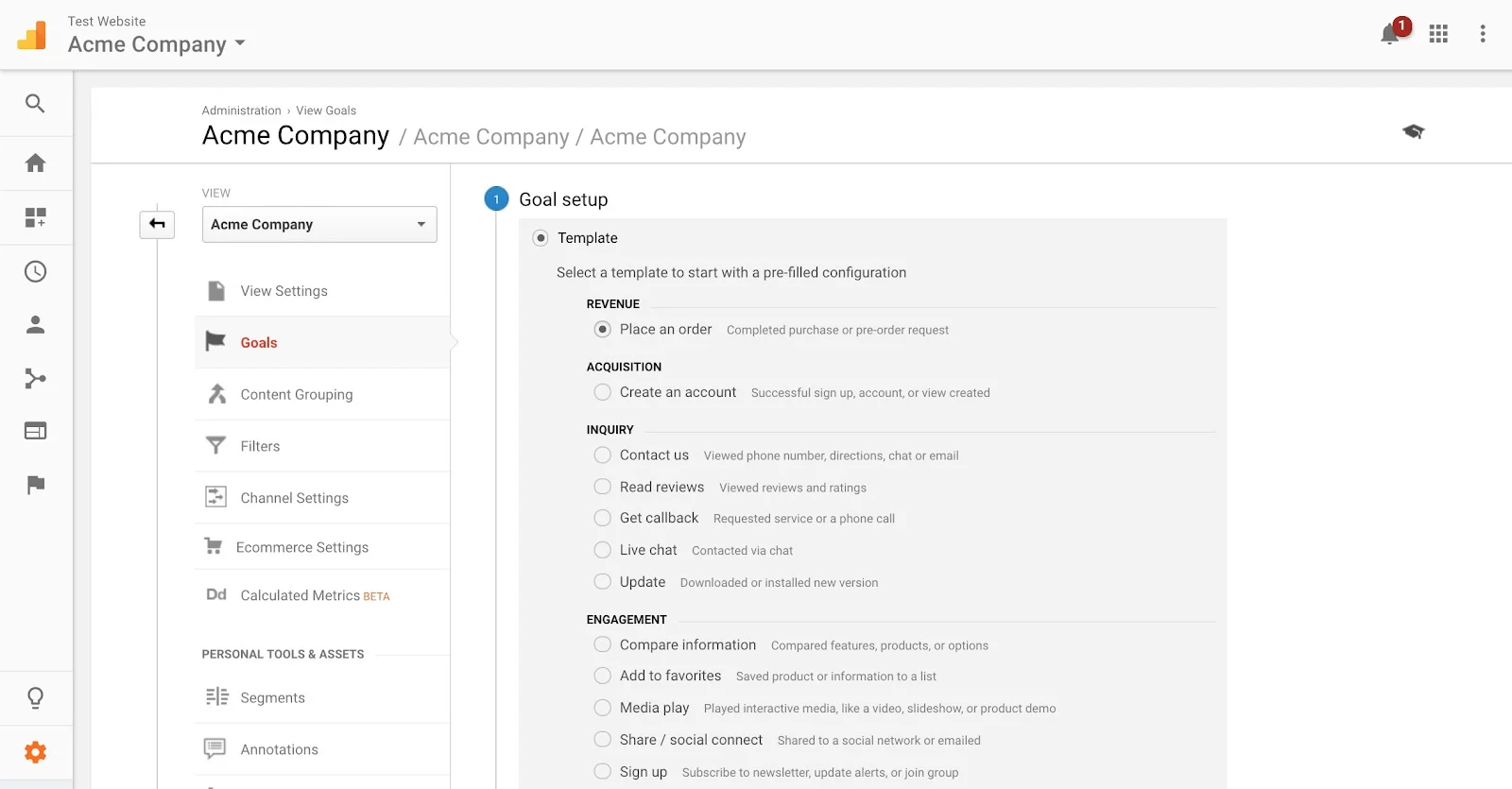Viewport: 1512px width, 789px height.
Task: Open the Goals menu item
Action: coord(322,342)
